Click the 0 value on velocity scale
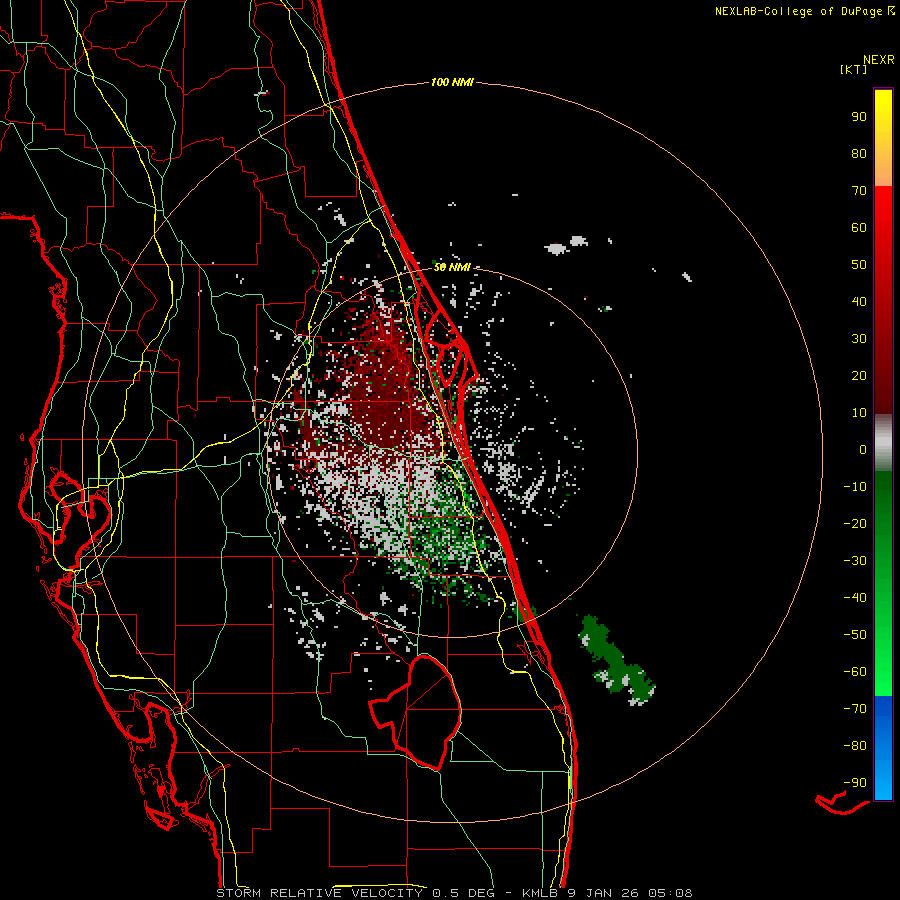Screen dimensions: 900x900 [863, 450]
